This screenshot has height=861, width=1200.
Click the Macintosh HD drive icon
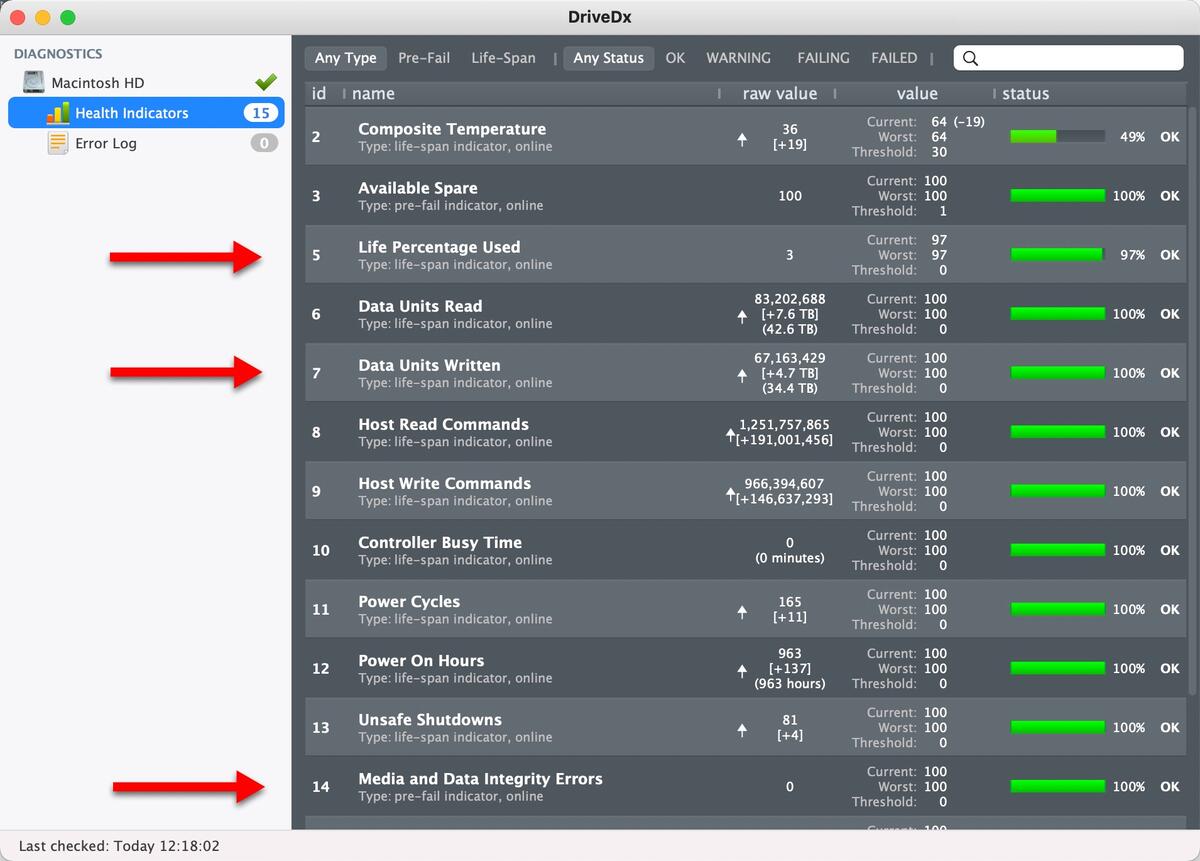coord(35,83)
